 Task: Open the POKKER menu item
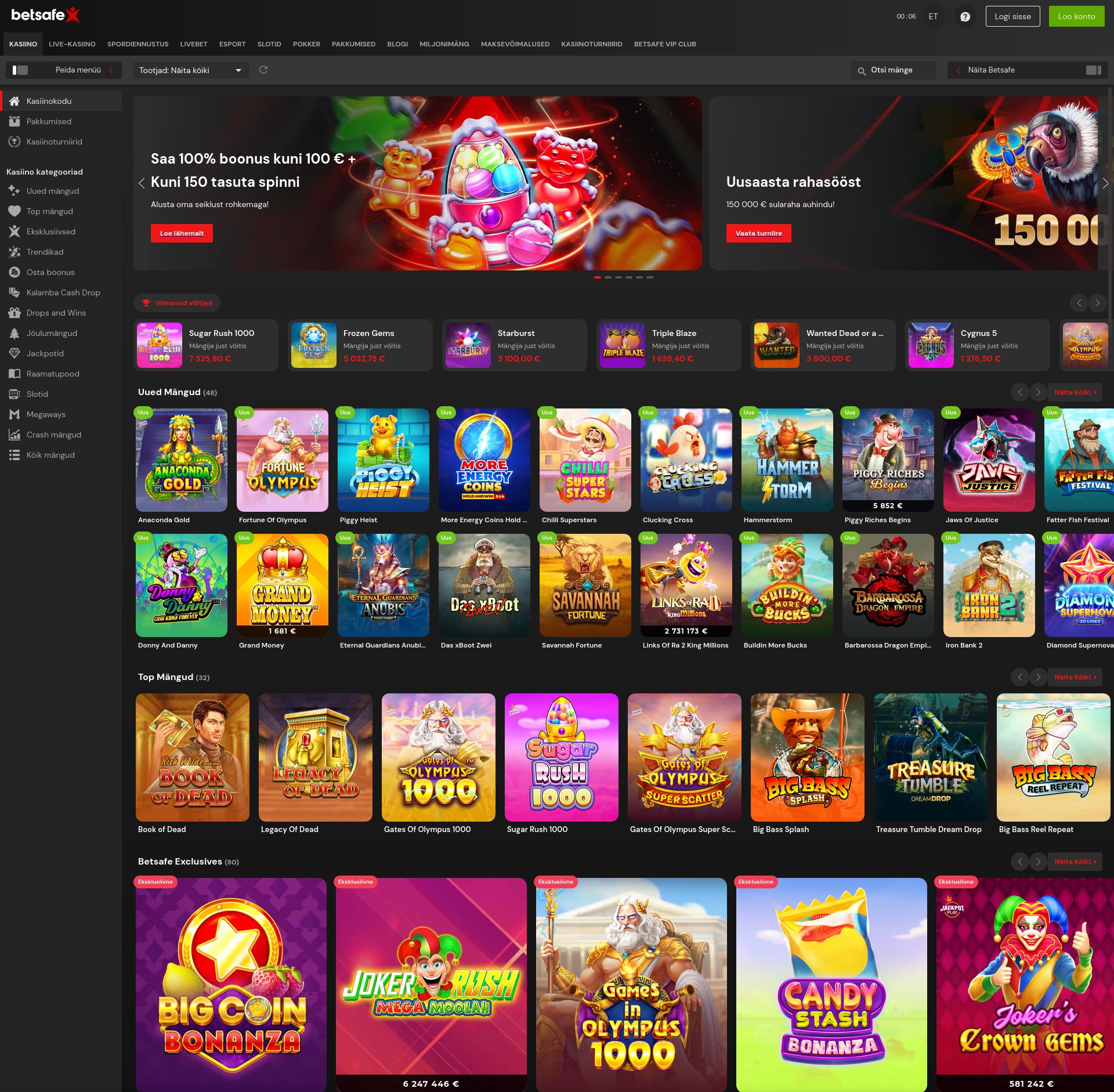306,44
